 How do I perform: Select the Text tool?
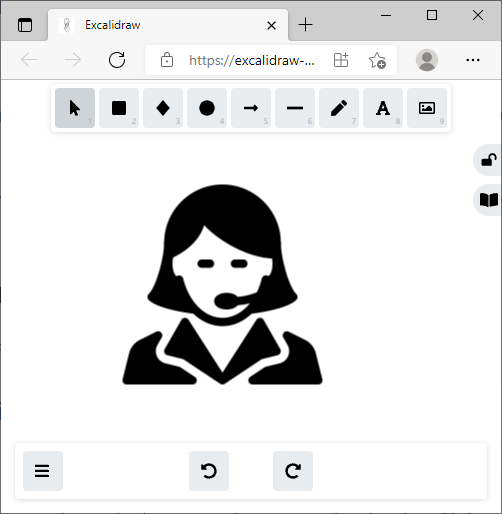pos(383,108)
